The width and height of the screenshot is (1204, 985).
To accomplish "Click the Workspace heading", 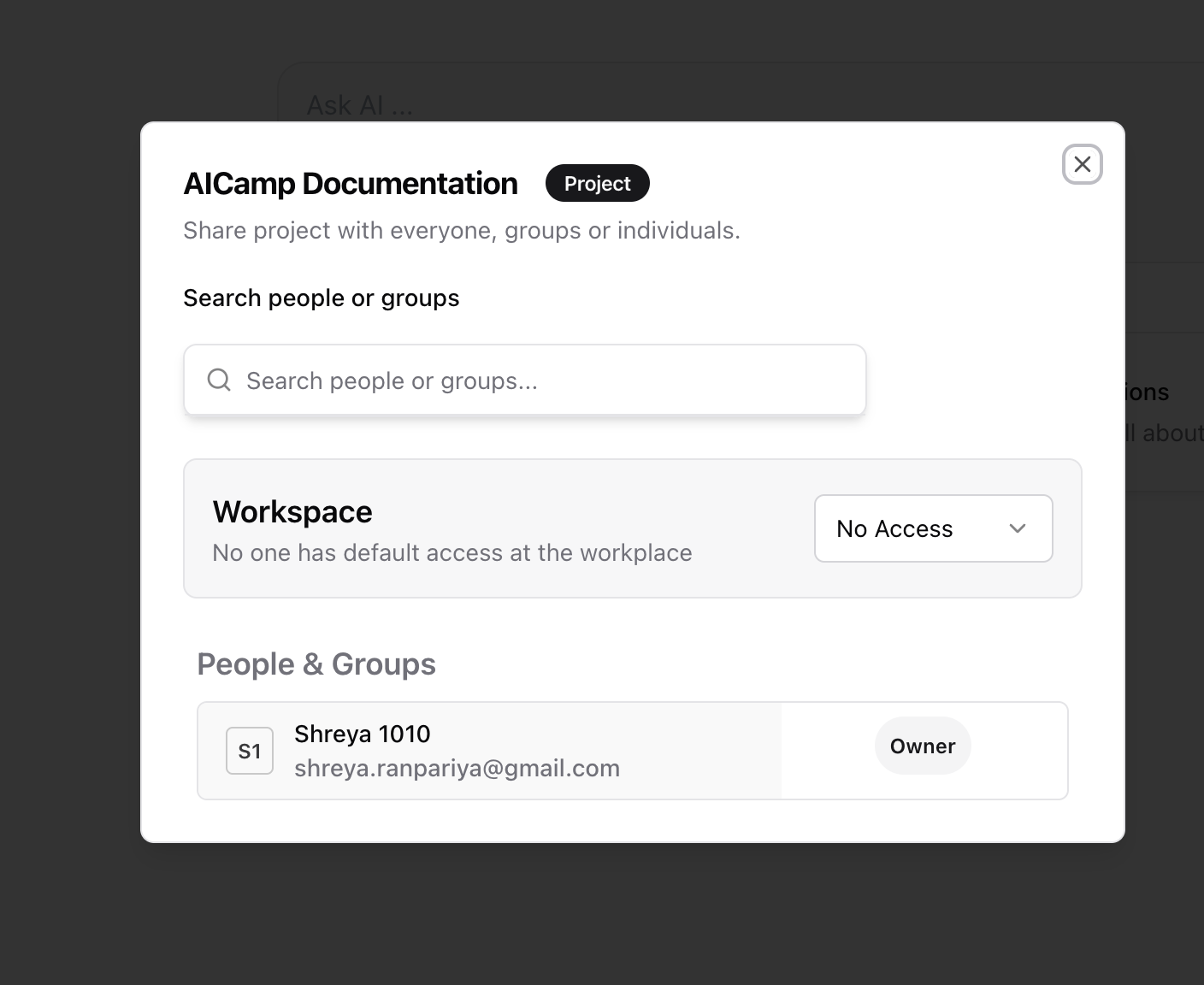I will 292,511.
